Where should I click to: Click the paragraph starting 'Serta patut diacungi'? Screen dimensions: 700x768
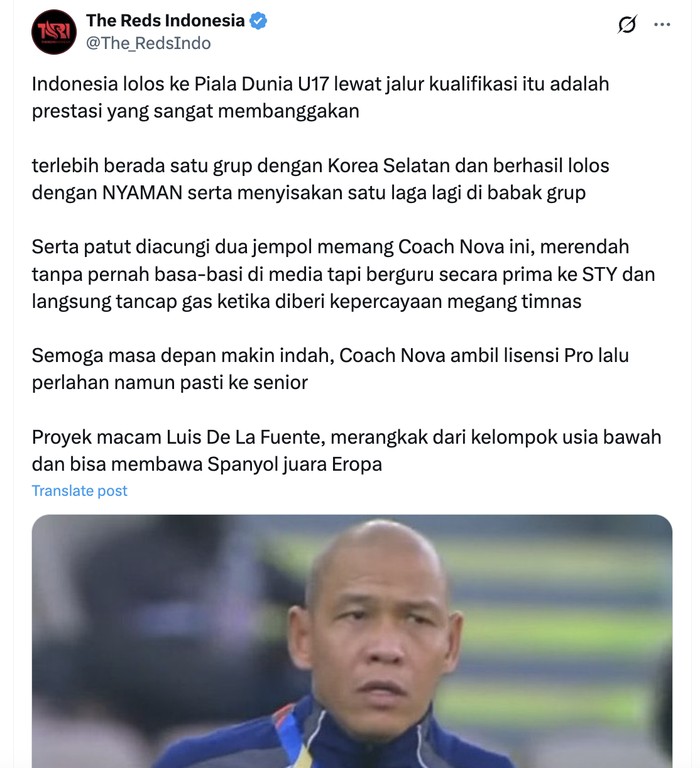[x=343, y=274]
